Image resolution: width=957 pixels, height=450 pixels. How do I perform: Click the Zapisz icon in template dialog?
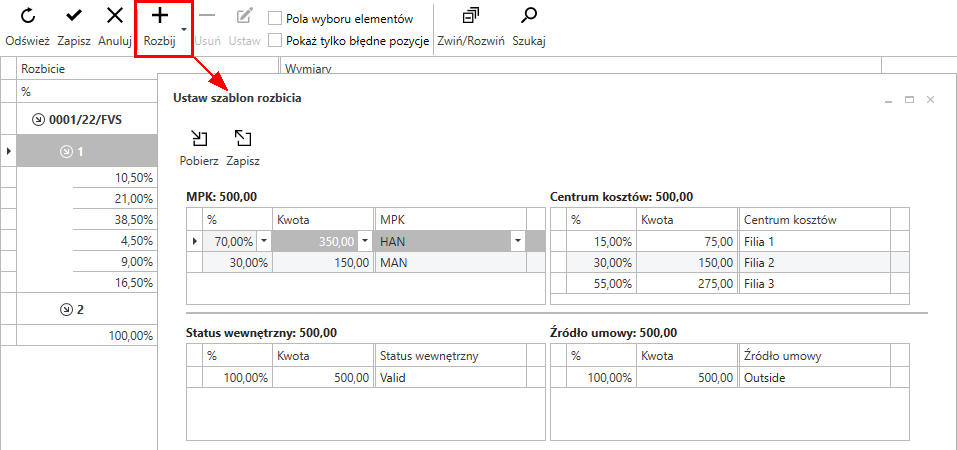pos(243,139)
